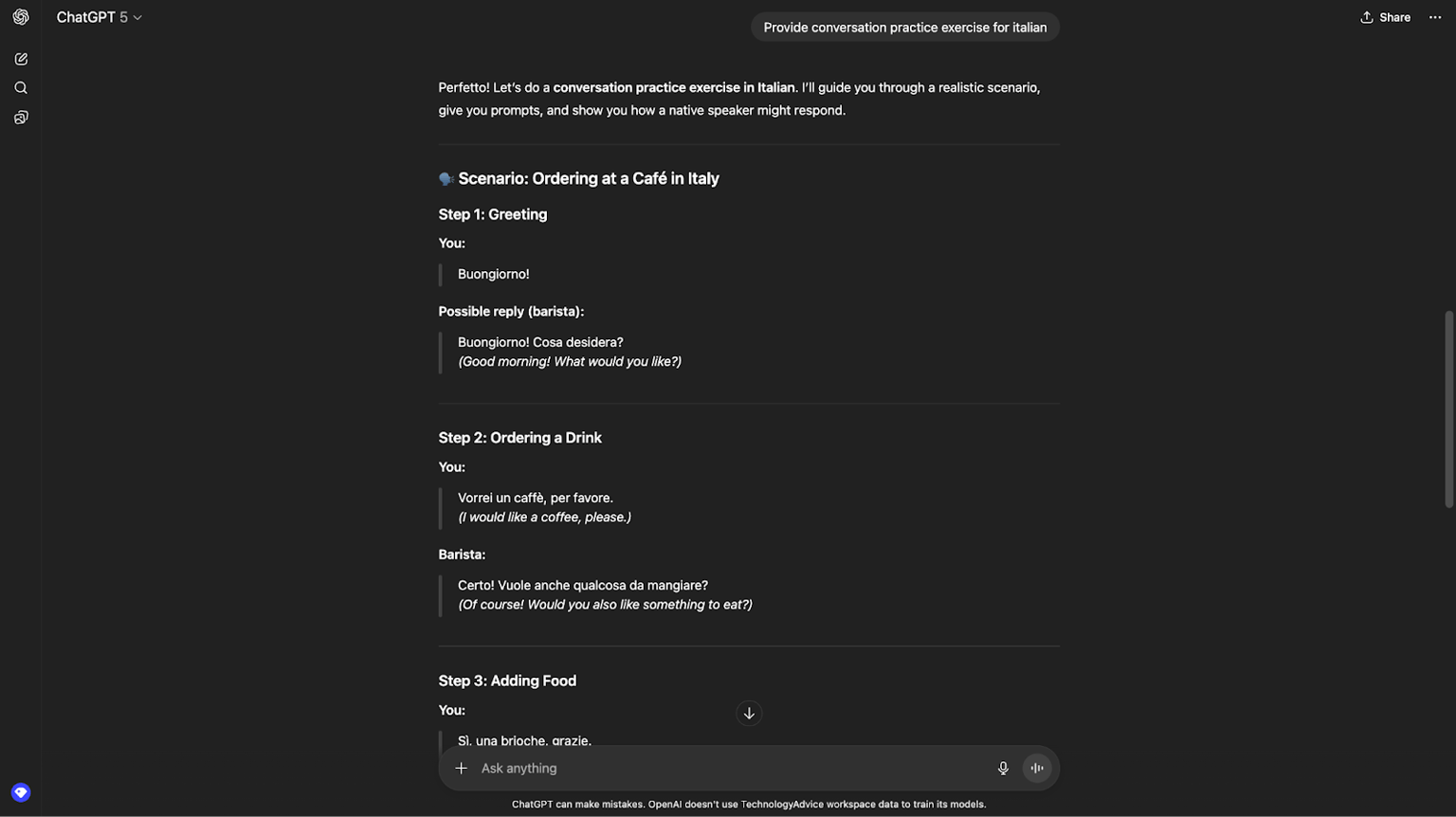Click the plus attachment icon
The image size is (1456, 817).
point(462,769)
